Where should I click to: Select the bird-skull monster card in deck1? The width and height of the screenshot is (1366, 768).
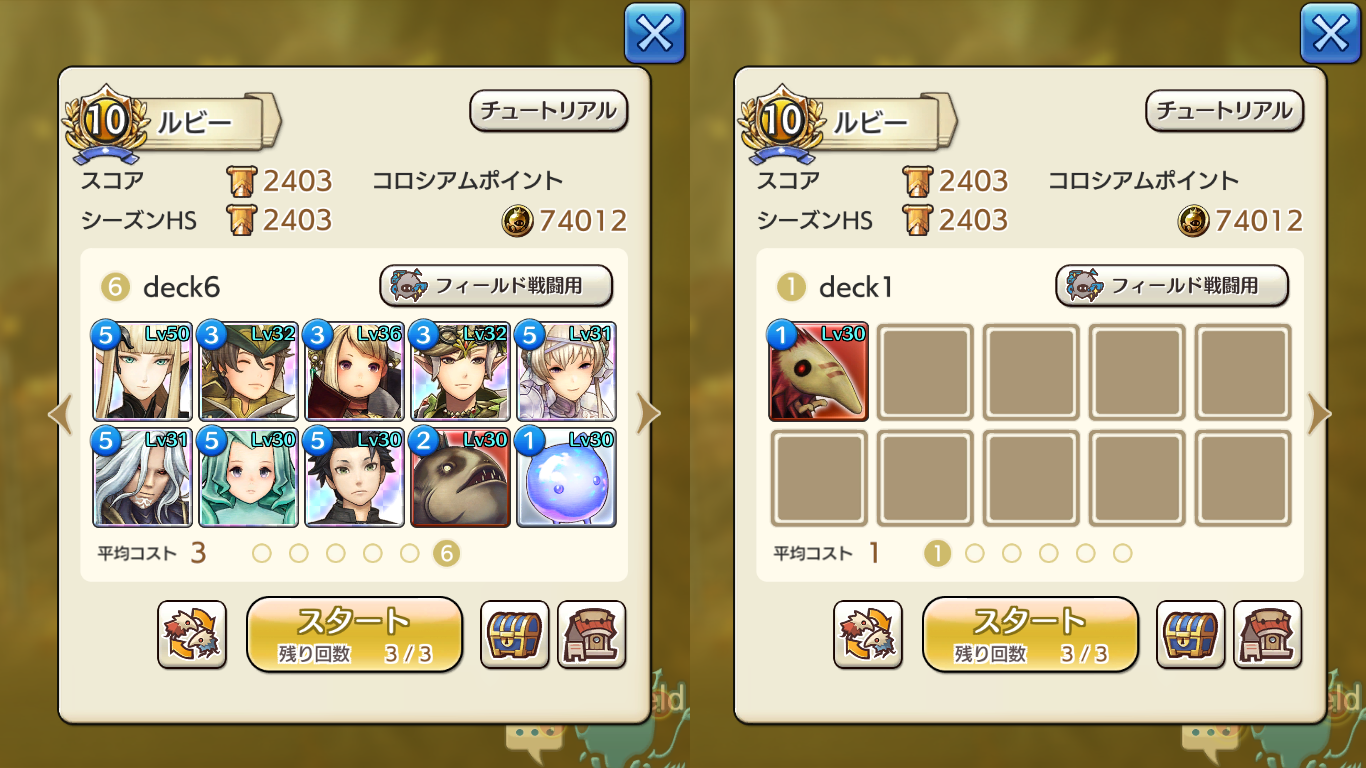click(818, 371)
